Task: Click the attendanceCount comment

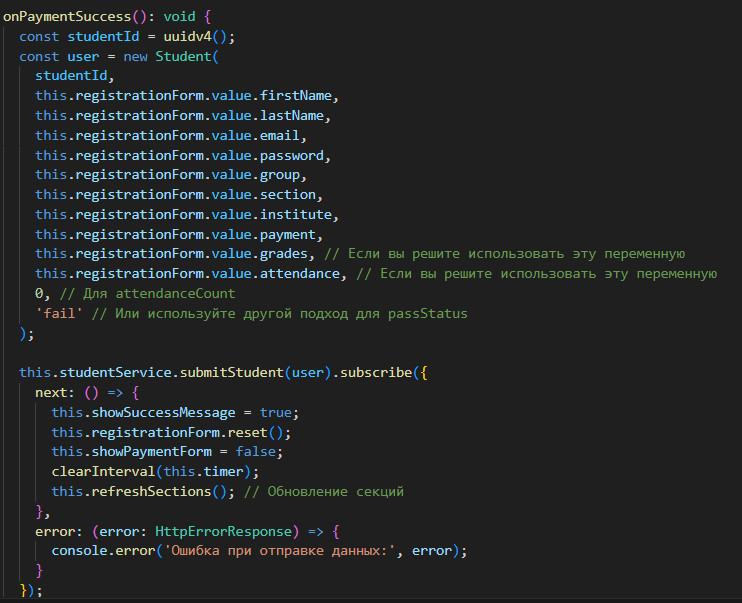Action: pyautogui.click(x=147, y=293)
